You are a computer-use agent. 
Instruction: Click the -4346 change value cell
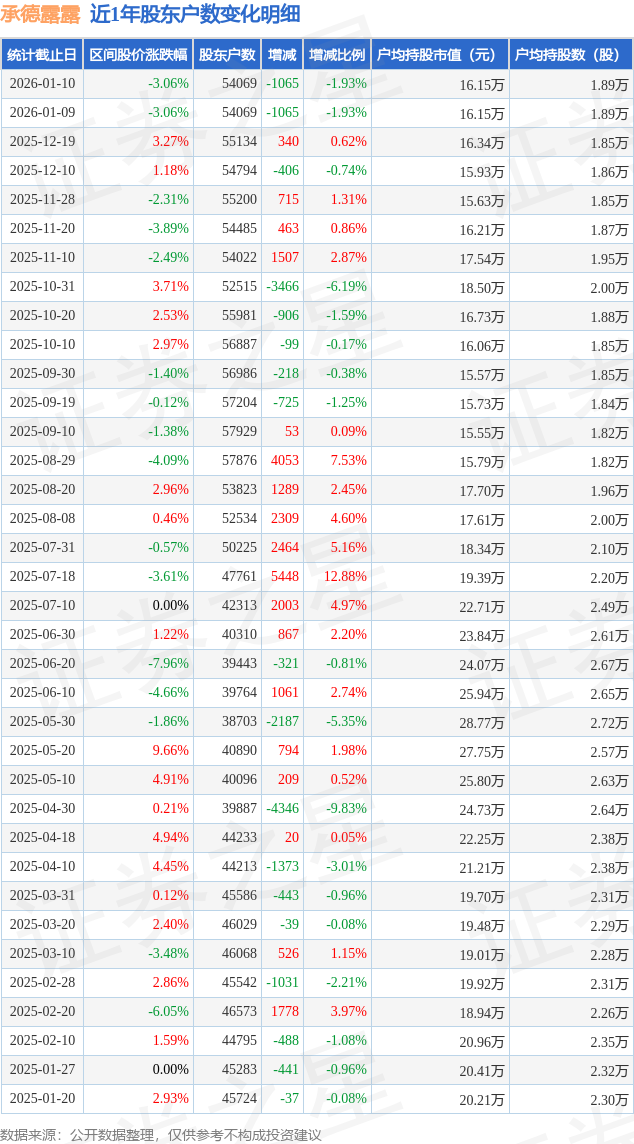coord(282,809)
